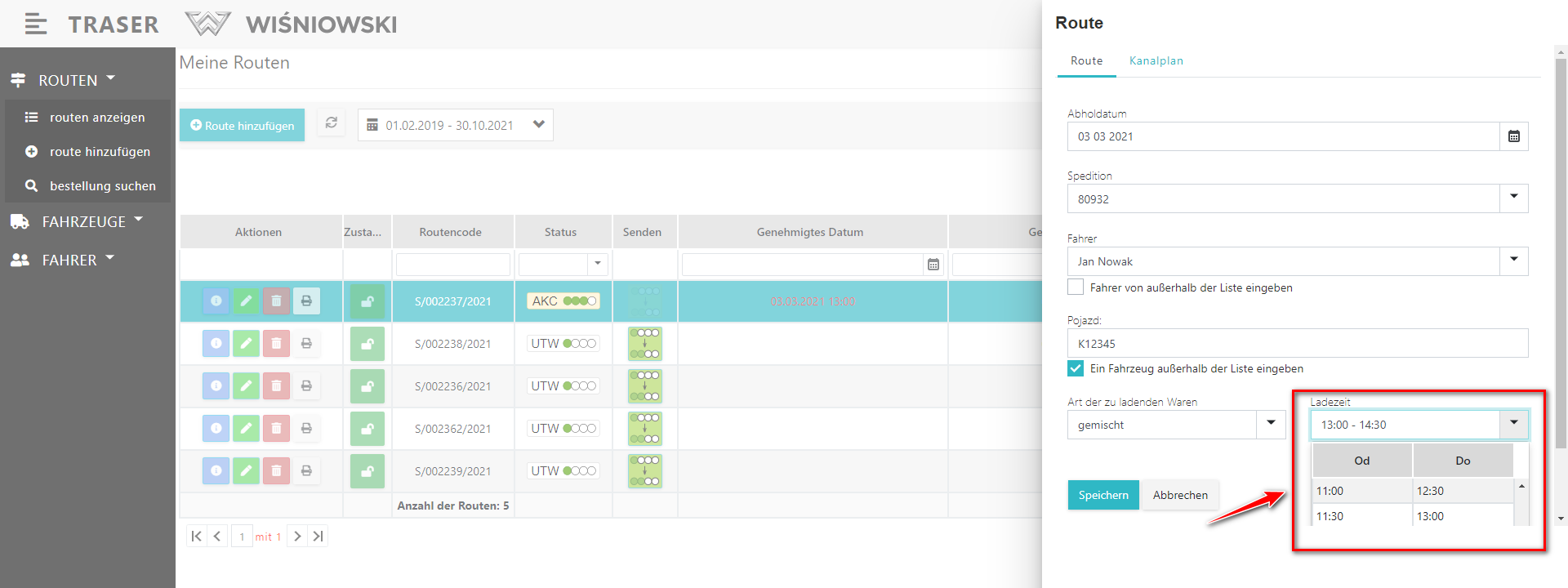Screen dimensions: 1568x588
Task: Open the Fahrer dropdown list
Action: [x=1513, y=261]
